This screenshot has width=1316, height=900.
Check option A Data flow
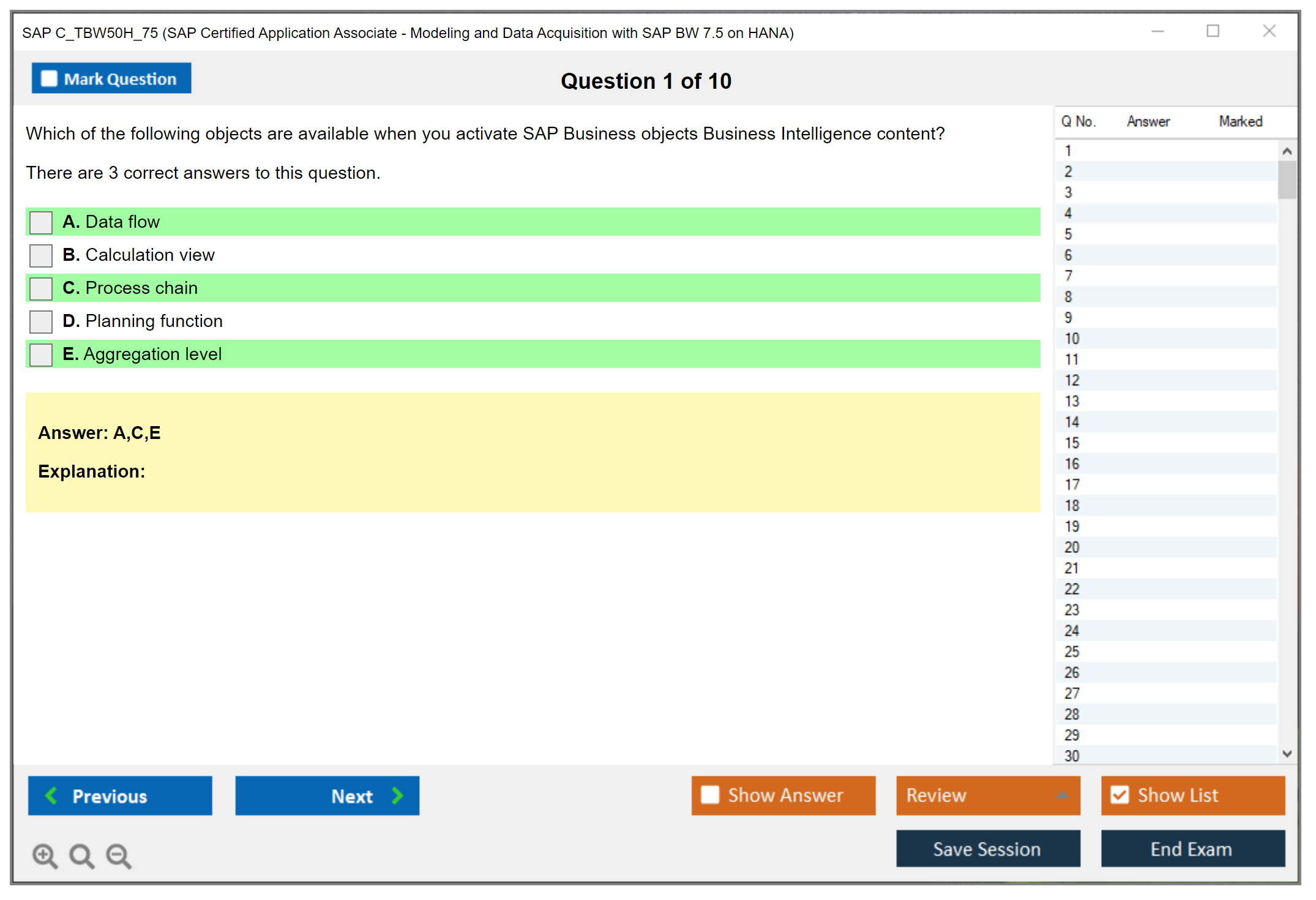click(x=41, y=222)
